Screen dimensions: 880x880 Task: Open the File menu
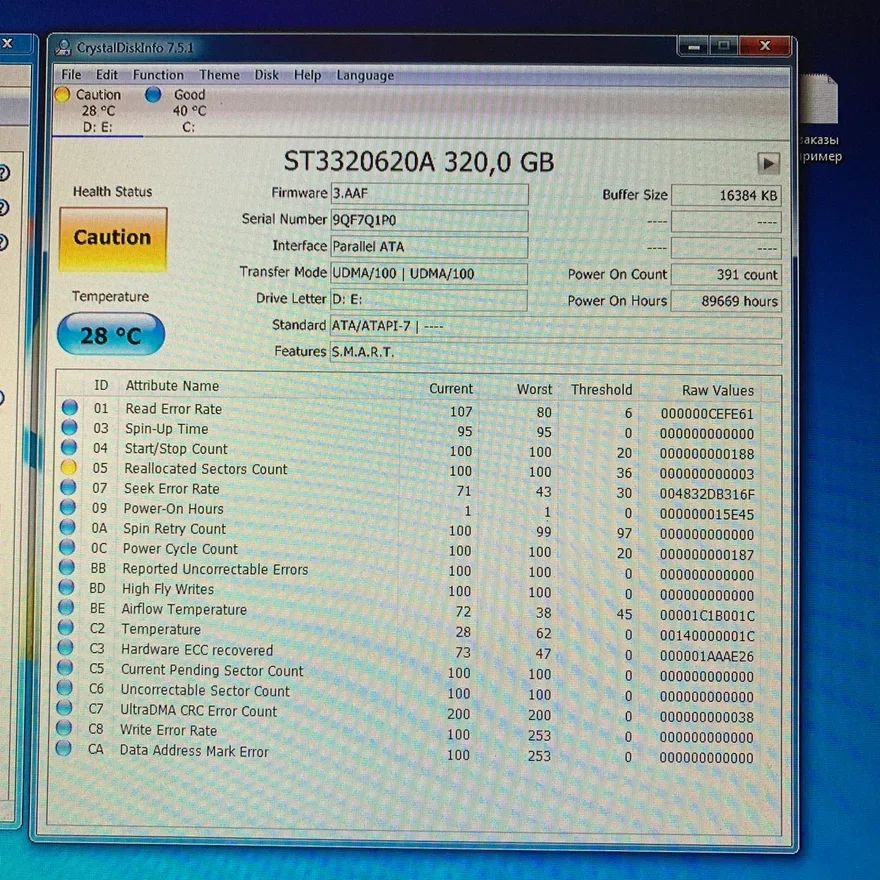[71, 75]
